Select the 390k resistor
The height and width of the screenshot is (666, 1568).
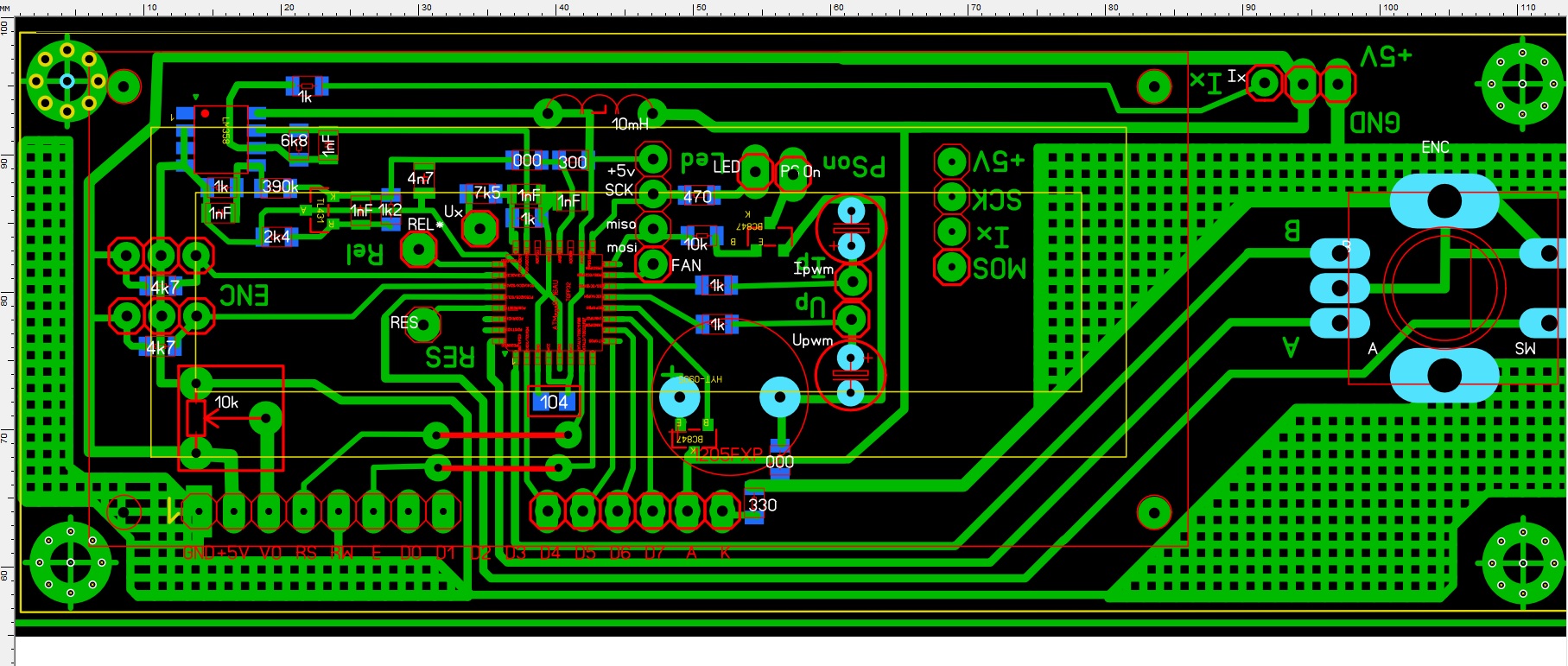click(278, 187)
